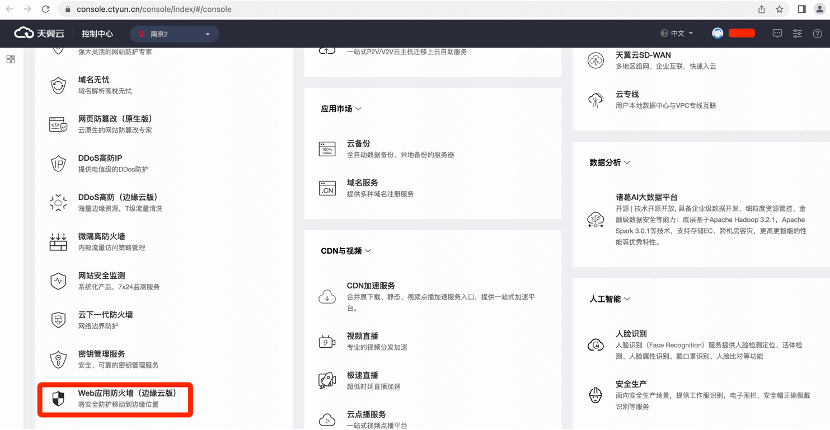Open the 微隔离防火墙 link
Screen dimensions: 830x430
click(x=101, y=236)
